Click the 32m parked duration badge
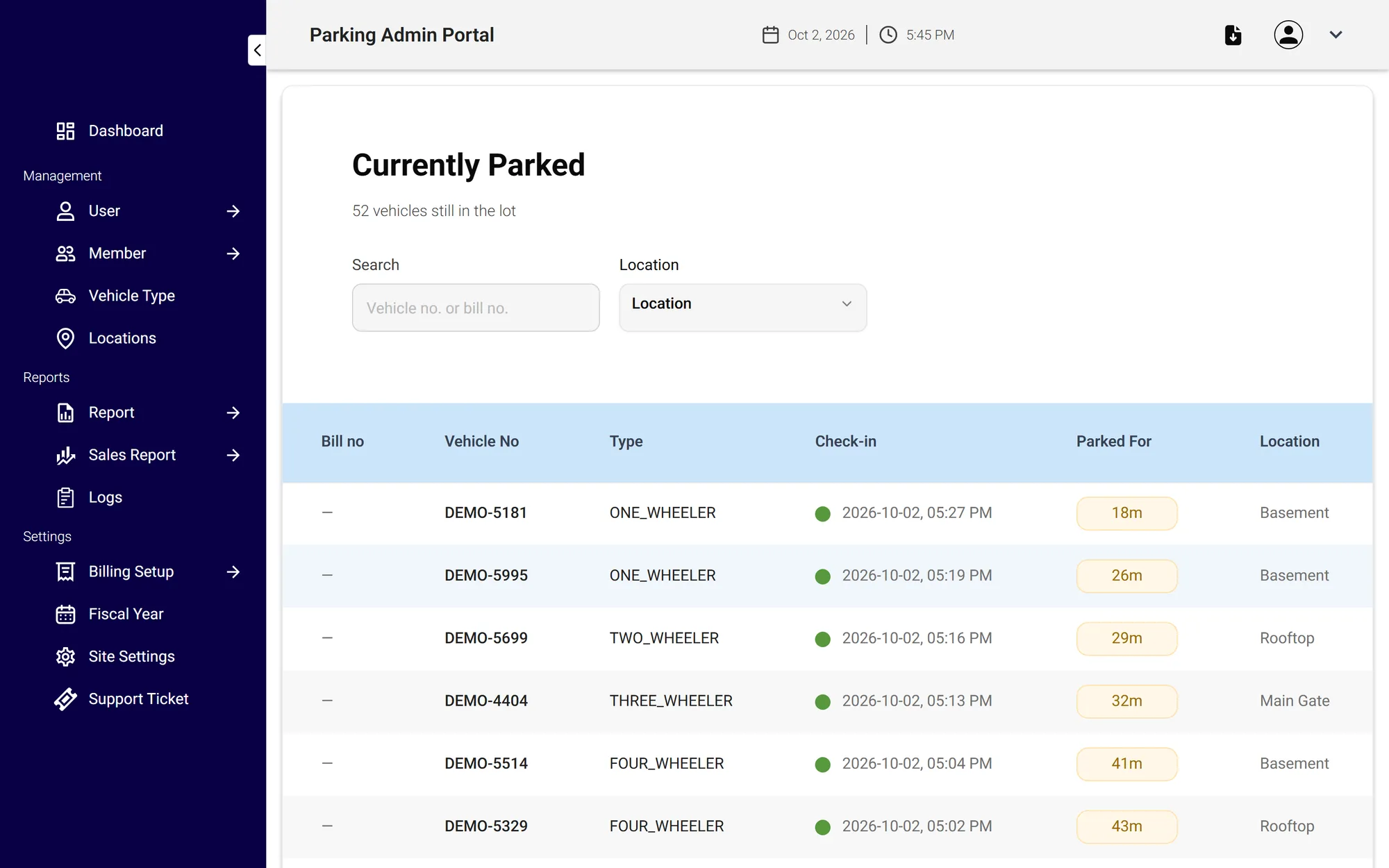The width and height of the screenshot is (1389, 868). [x=1126, y=701]
